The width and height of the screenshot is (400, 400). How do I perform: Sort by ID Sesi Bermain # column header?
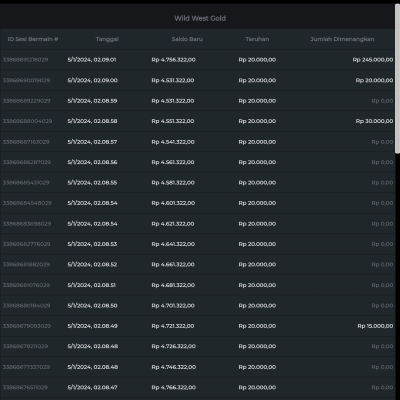33,39
